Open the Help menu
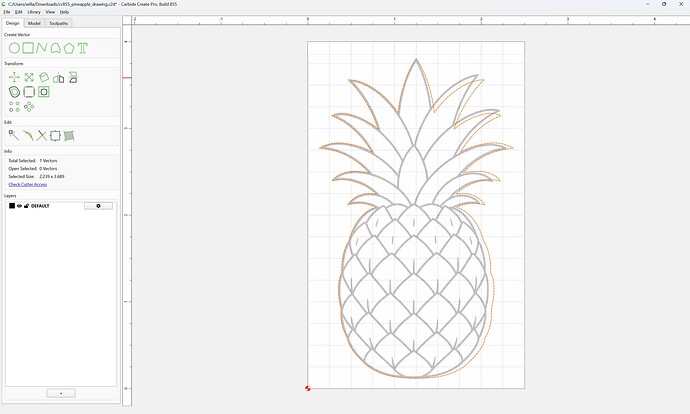 [x=64, y=12]
